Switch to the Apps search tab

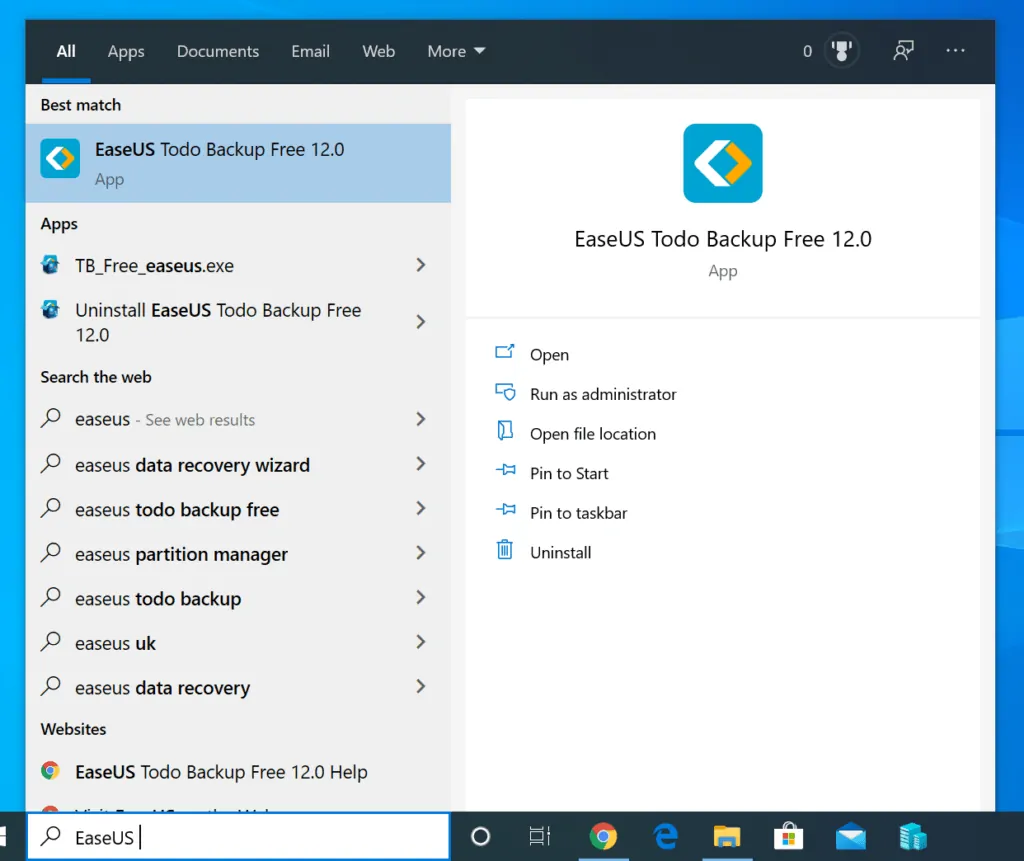tap(125, 51)
